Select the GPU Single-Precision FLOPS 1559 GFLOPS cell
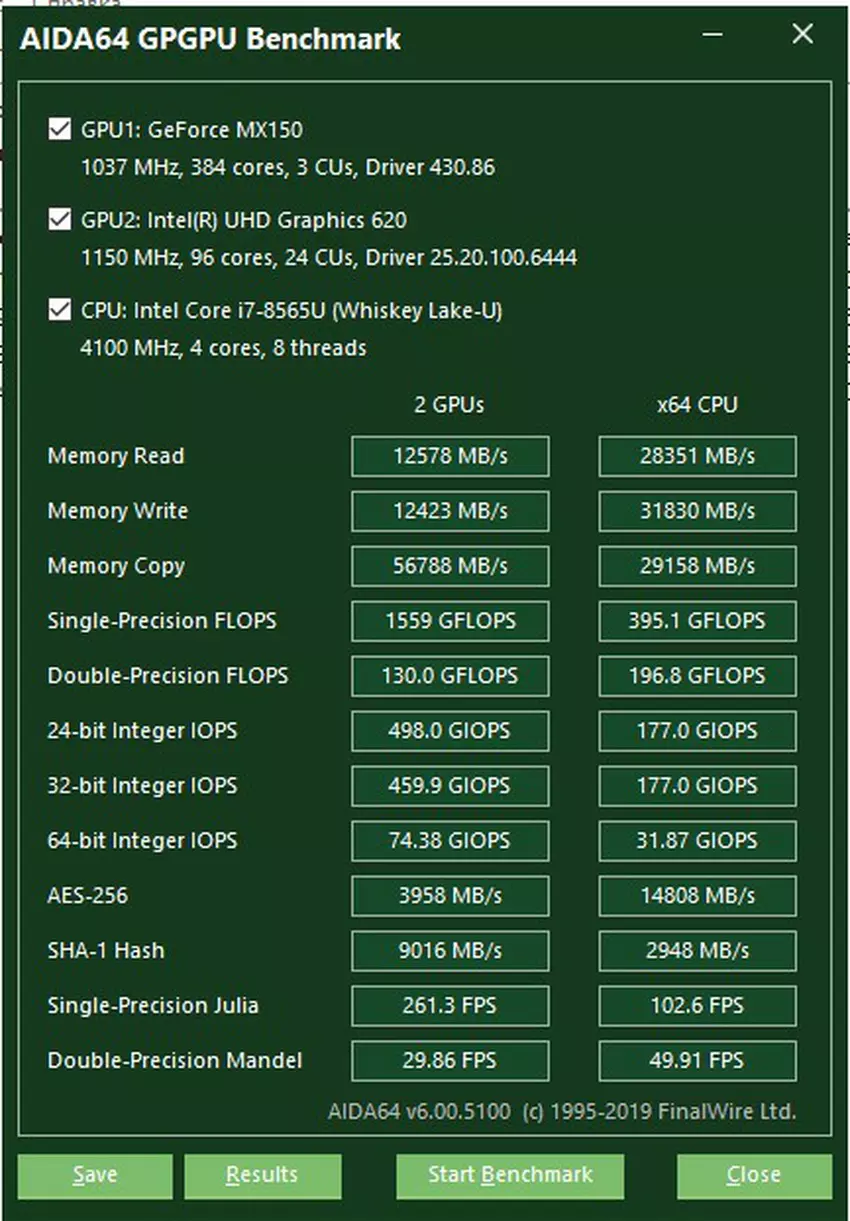The image size is (850, 1221). coord(450,621)
